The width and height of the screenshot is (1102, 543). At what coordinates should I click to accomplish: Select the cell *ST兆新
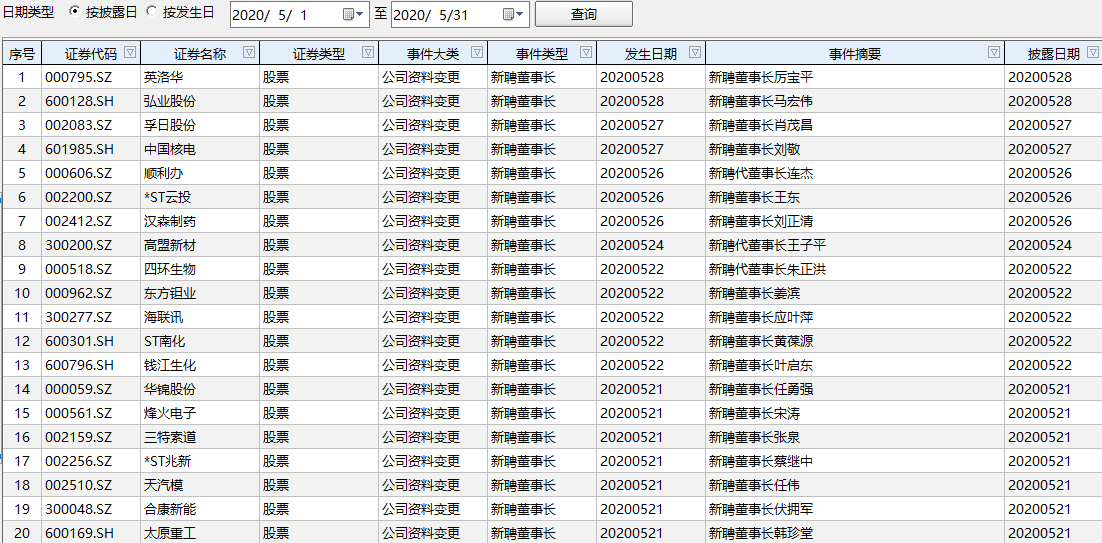200,461
